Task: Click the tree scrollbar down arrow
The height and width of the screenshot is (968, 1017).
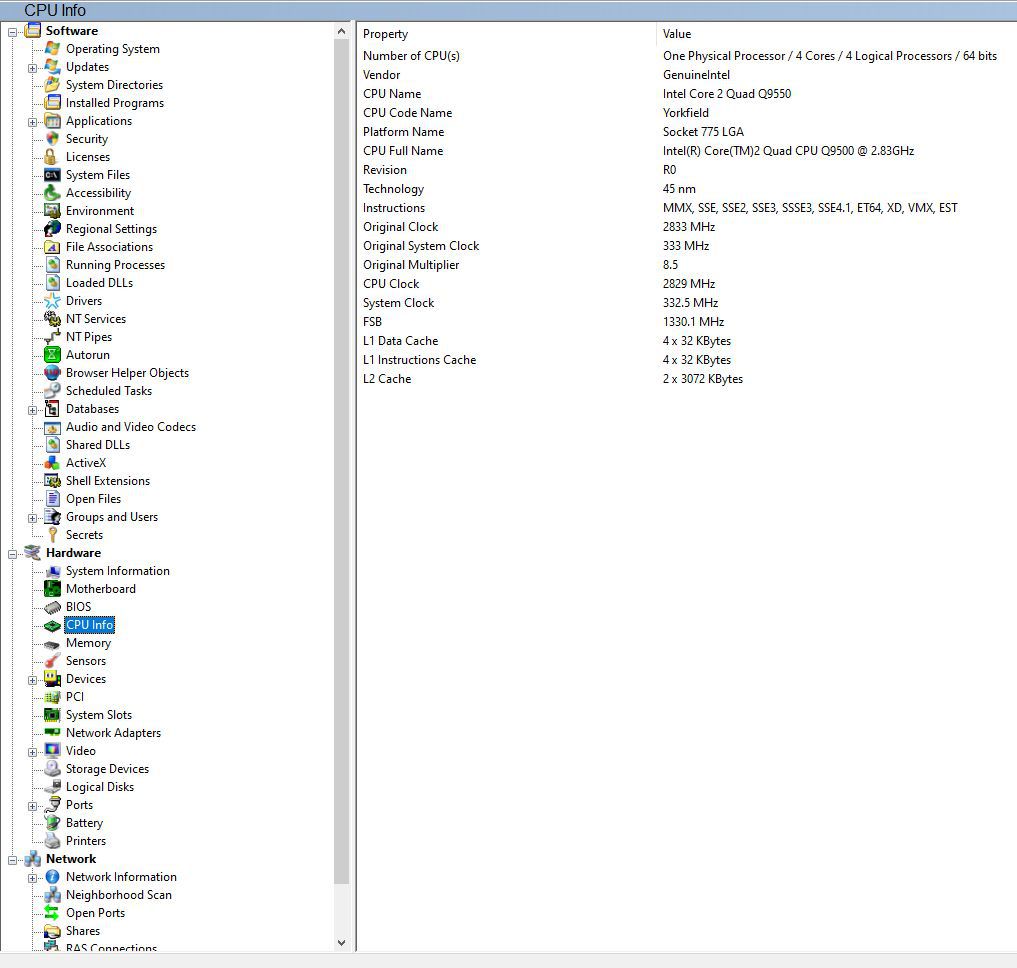Action: tap(342, 943)
